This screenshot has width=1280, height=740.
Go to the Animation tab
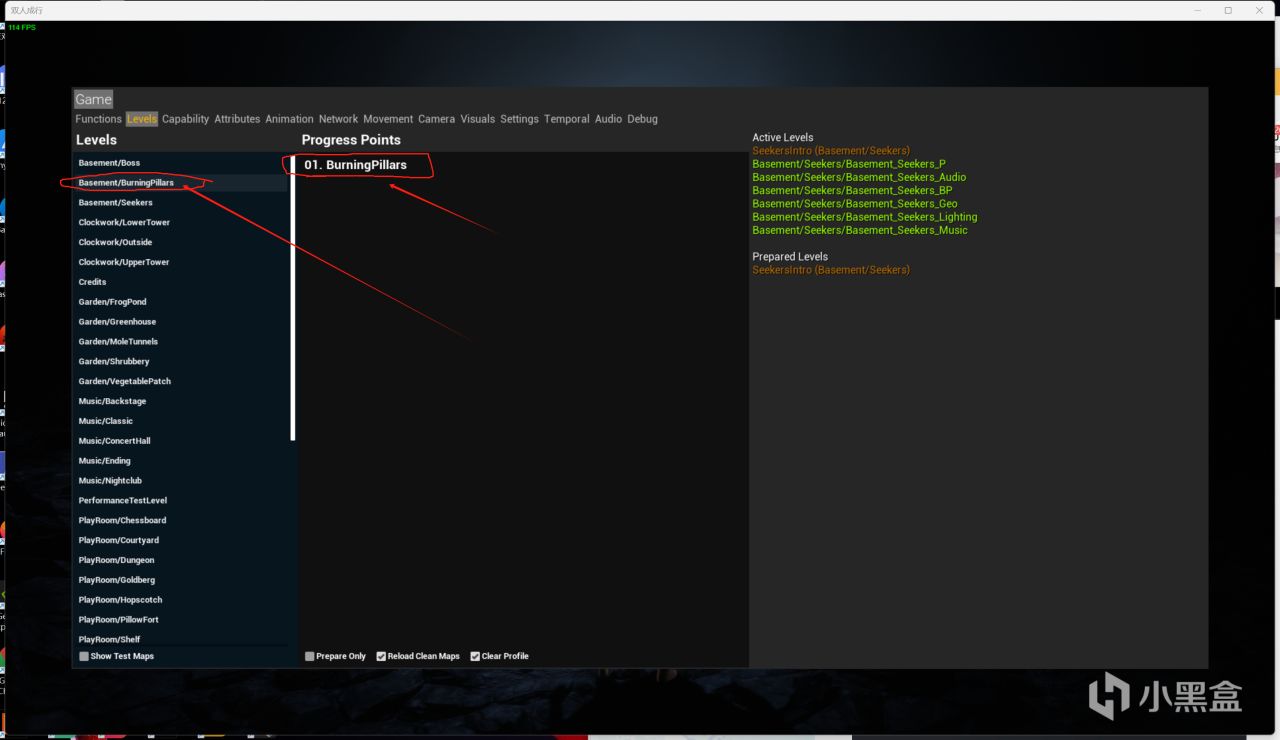pos(289,119)
